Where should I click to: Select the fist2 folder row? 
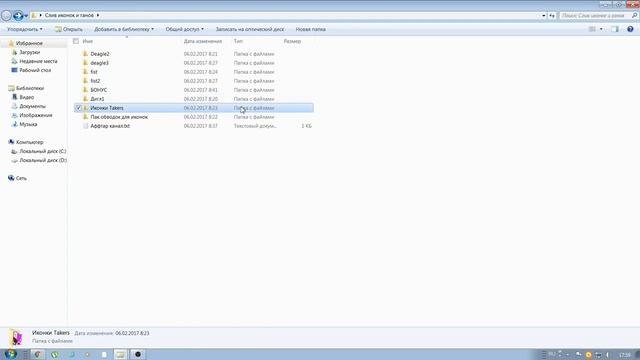click(193, 81)
